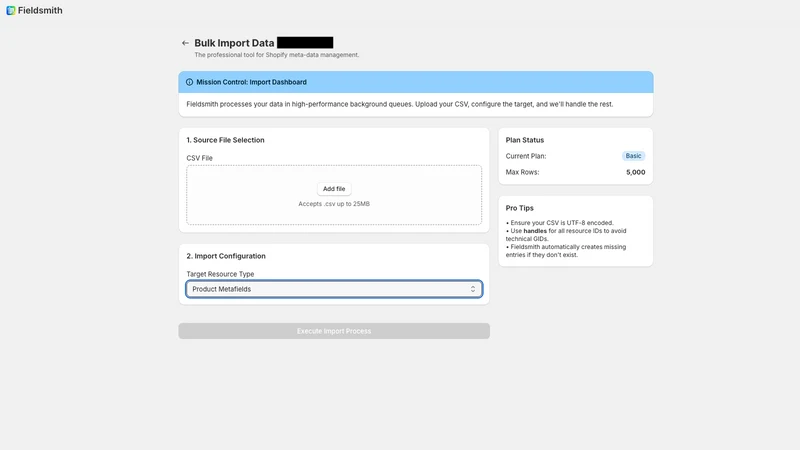Click the 5,000 max rows value
This screenshot has width=800, height=450.
(635, 172)
